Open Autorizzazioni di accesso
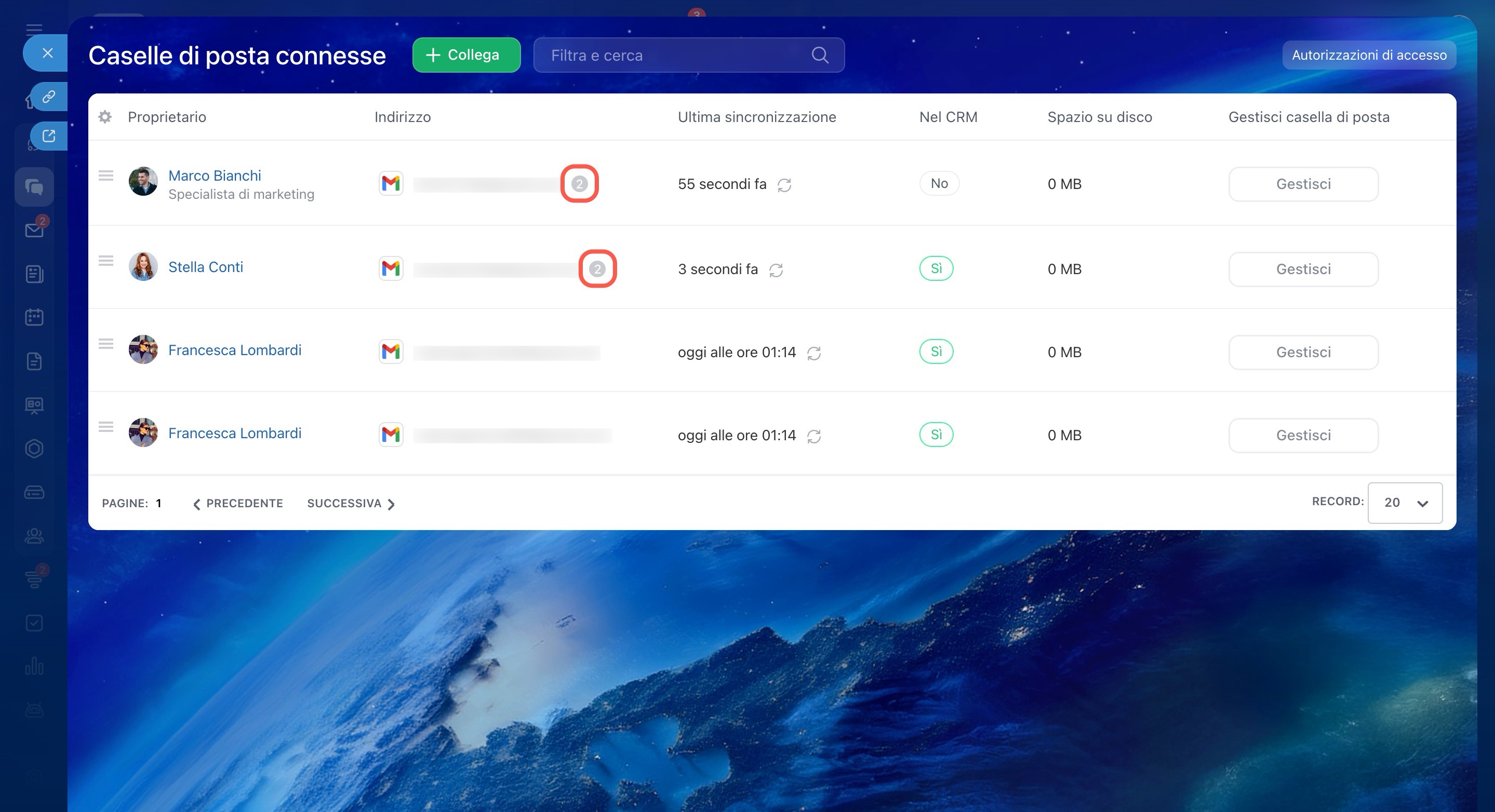The height and width of the screenshot is (812, 1495). pyautogui.click(x=1368, y=55)
